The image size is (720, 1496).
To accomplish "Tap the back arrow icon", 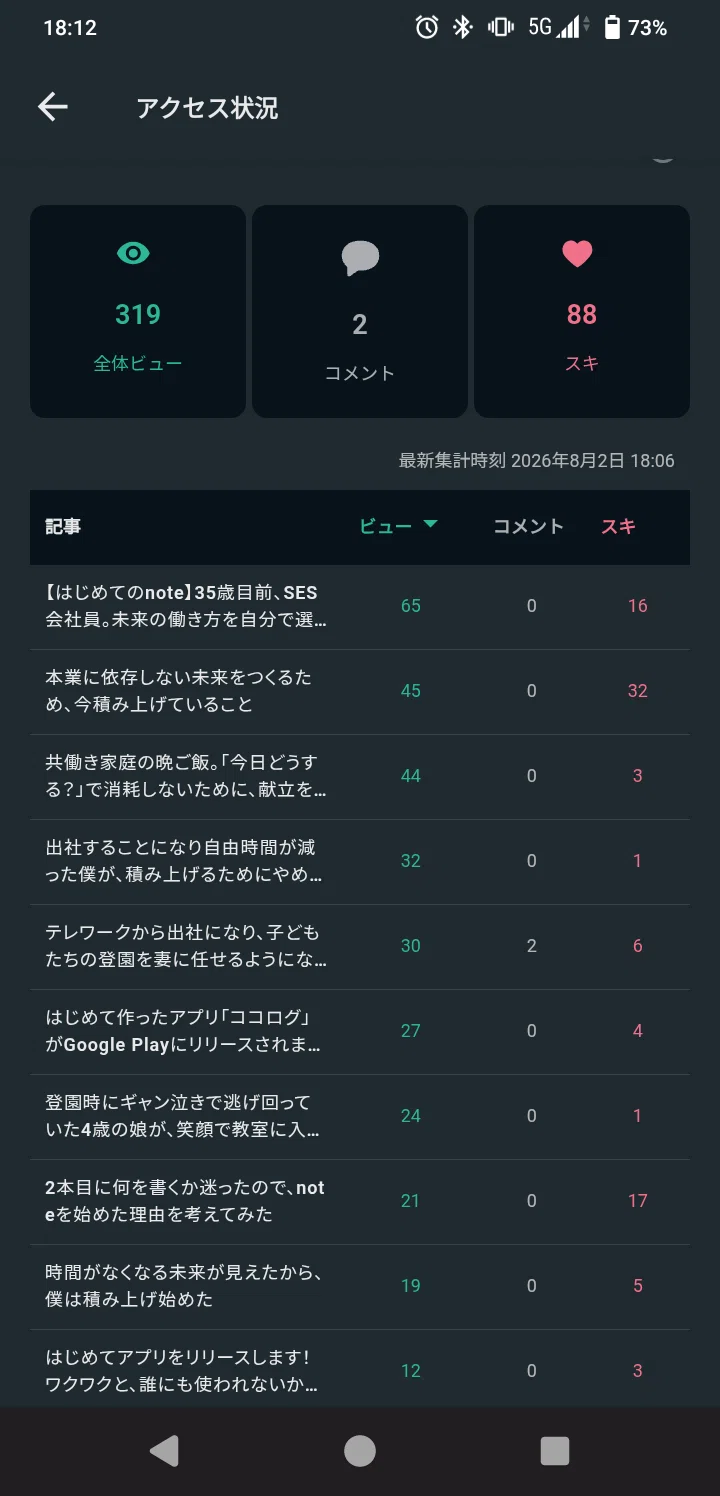I will [x=53, y=108].
